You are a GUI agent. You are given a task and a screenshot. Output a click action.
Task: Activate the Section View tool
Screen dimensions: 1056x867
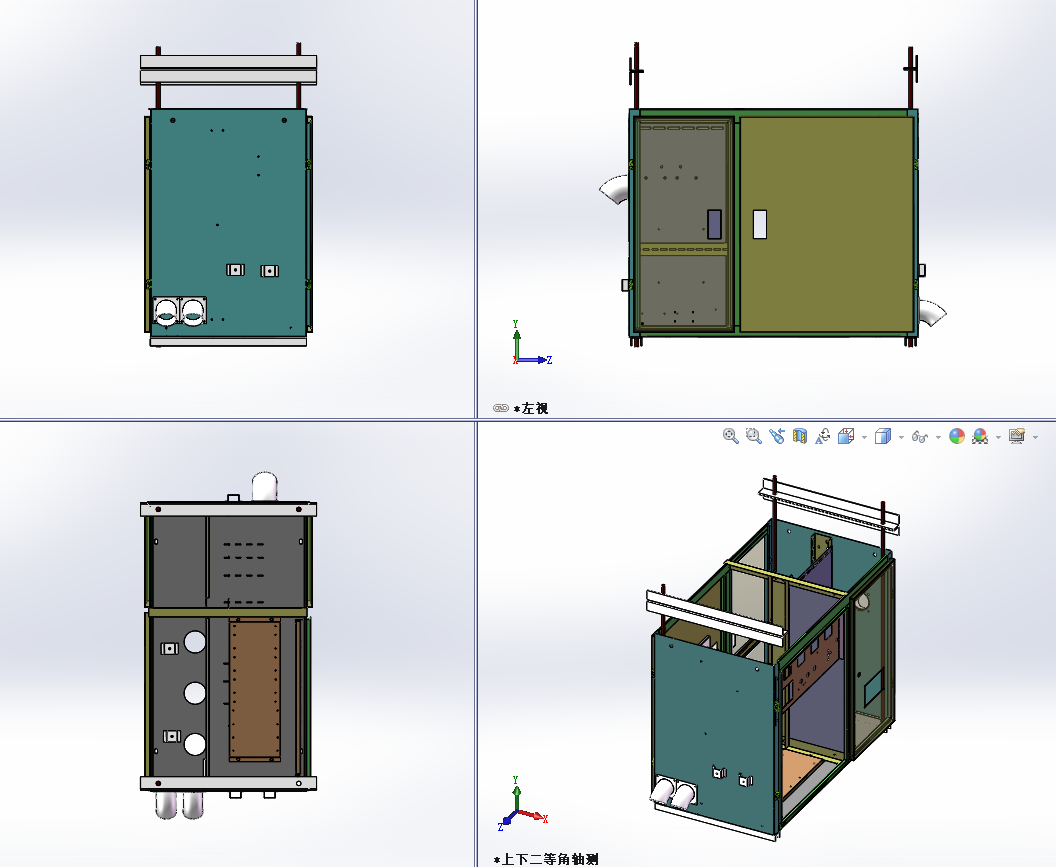click(x=799, y=436)
